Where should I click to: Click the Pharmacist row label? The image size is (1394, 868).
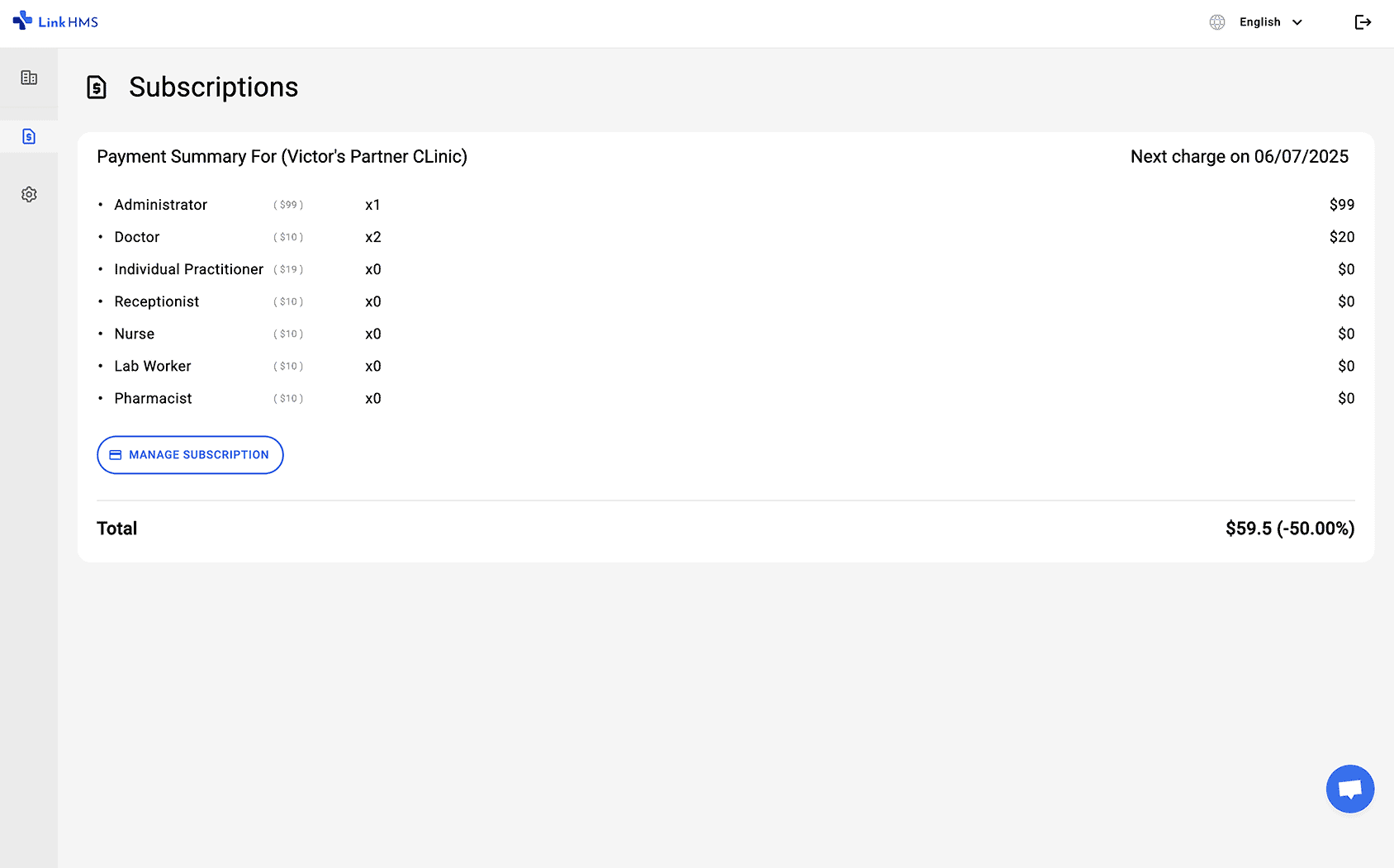coord(153,398)
